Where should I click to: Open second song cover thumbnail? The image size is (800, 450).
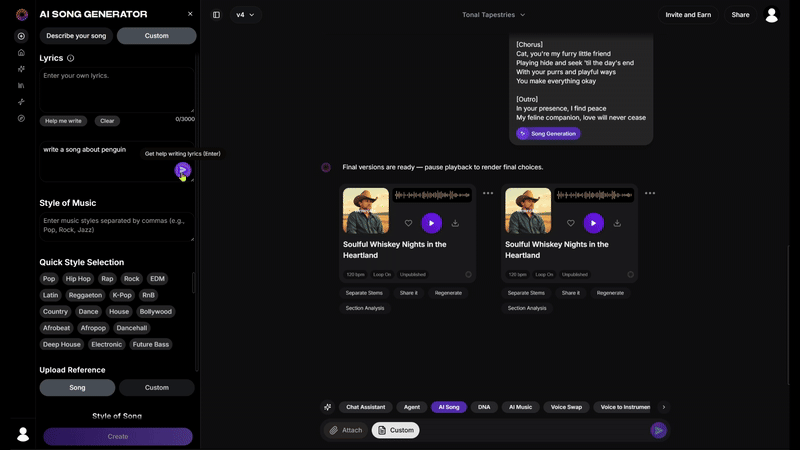528,211
